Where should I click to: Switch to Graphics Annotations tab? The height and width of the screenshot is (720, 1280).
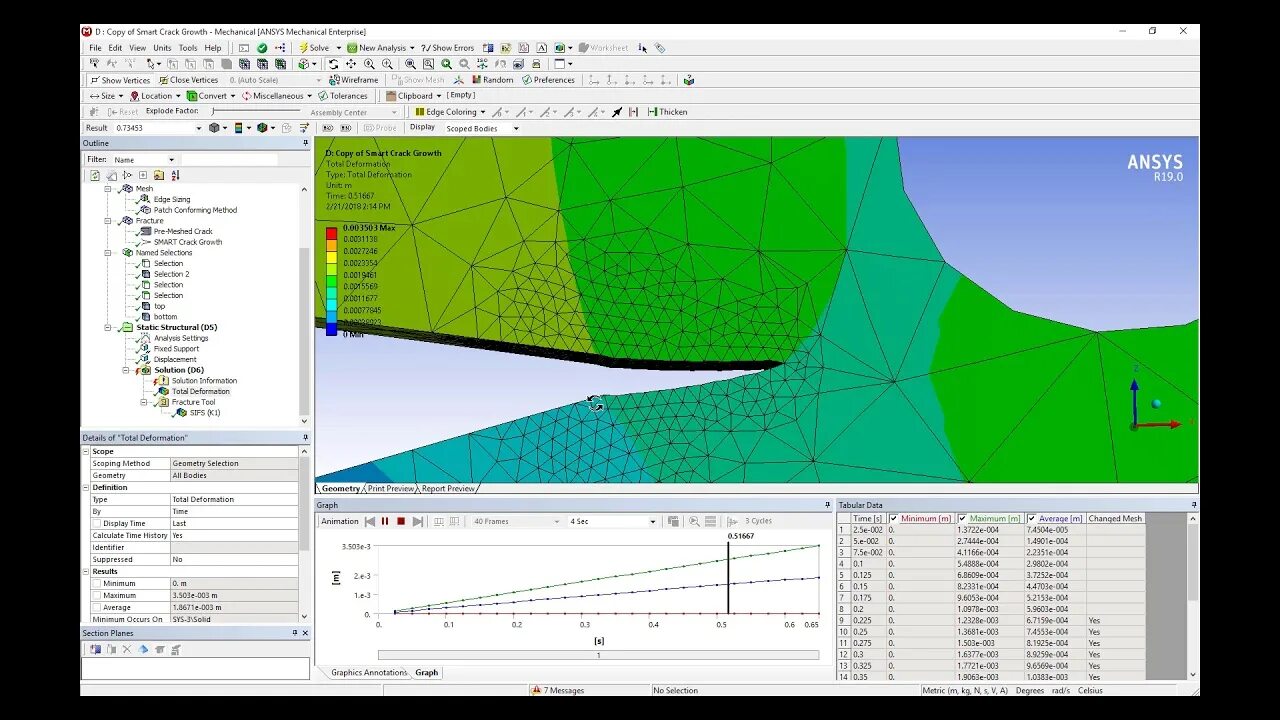pyautogui.click(x=369, y=673)
